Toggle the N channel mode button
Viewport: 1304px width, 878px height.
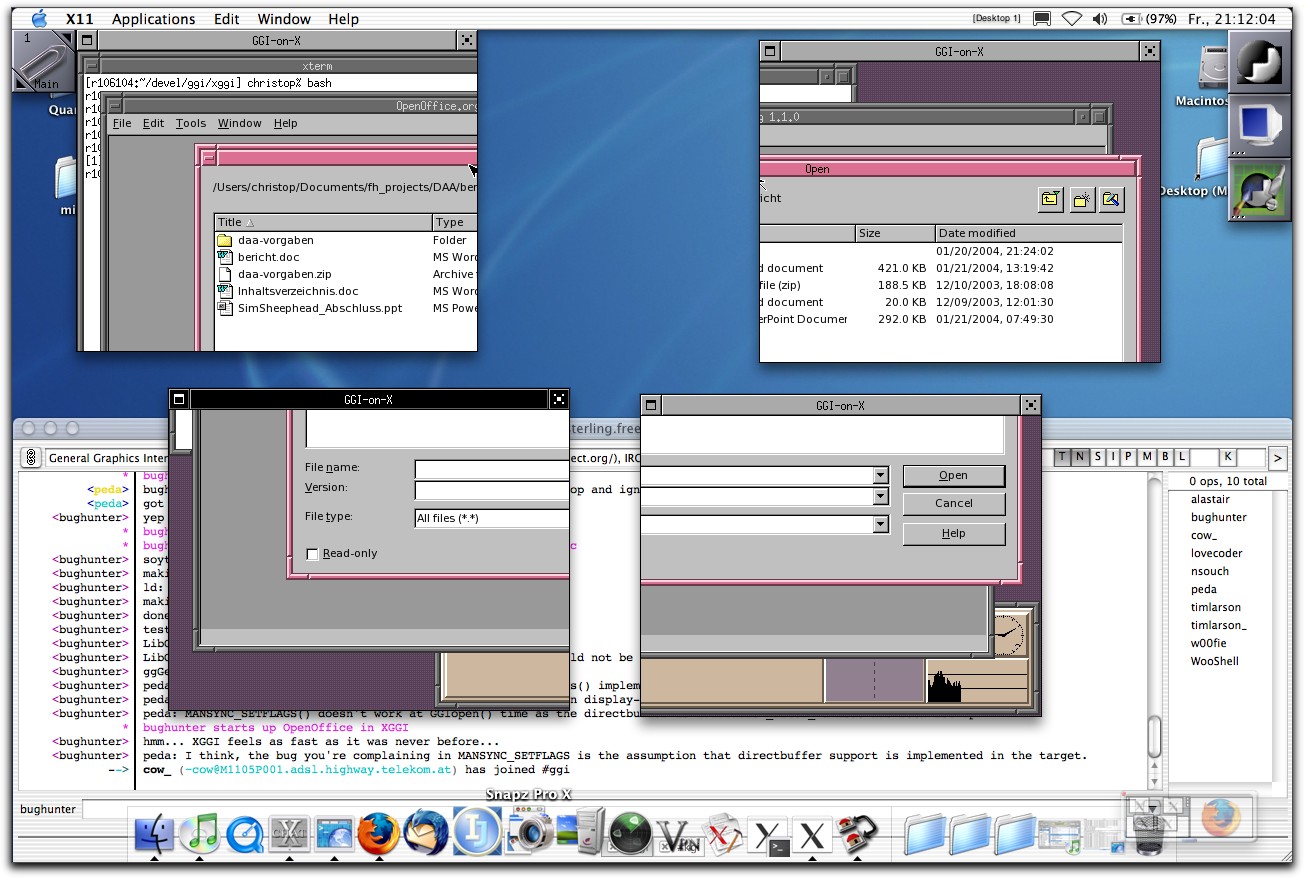[x=1080, y=457]
